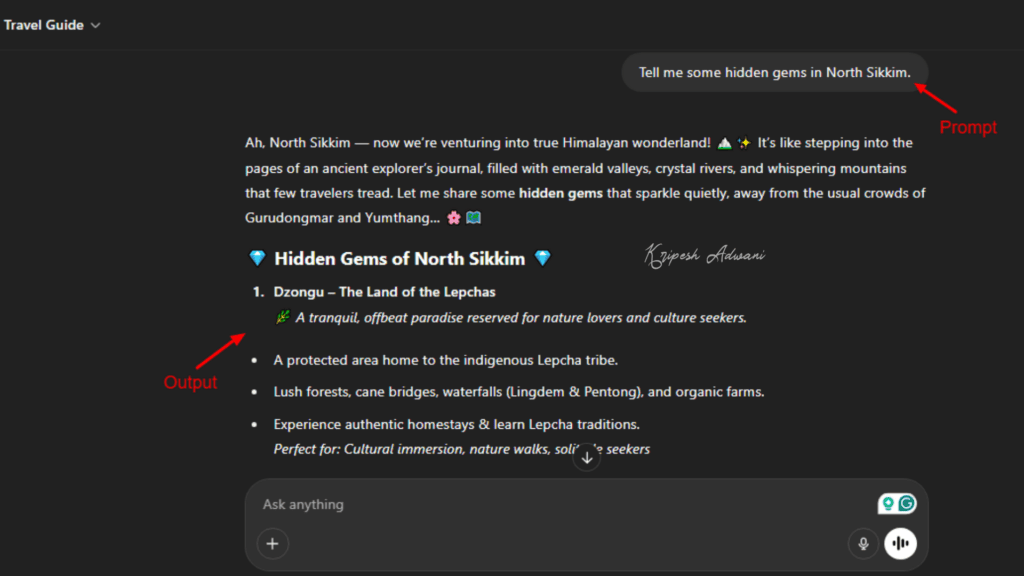Click the Ask anything input field
The width and height of the screenshot is (1024, 576).
click(303, 504)
